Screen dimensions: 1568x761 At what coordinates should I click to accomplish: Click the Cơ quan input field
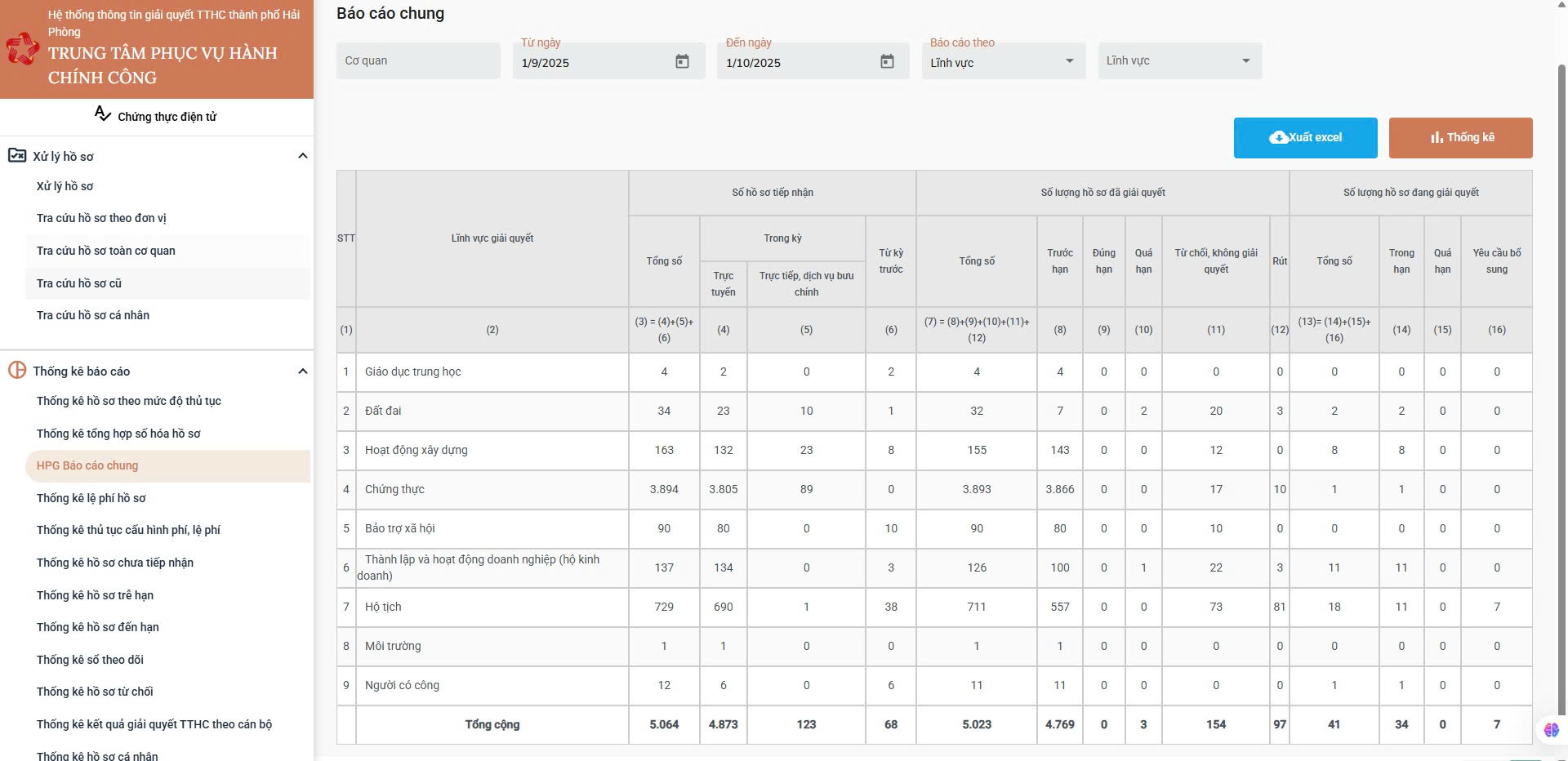[x=417, y=61]
